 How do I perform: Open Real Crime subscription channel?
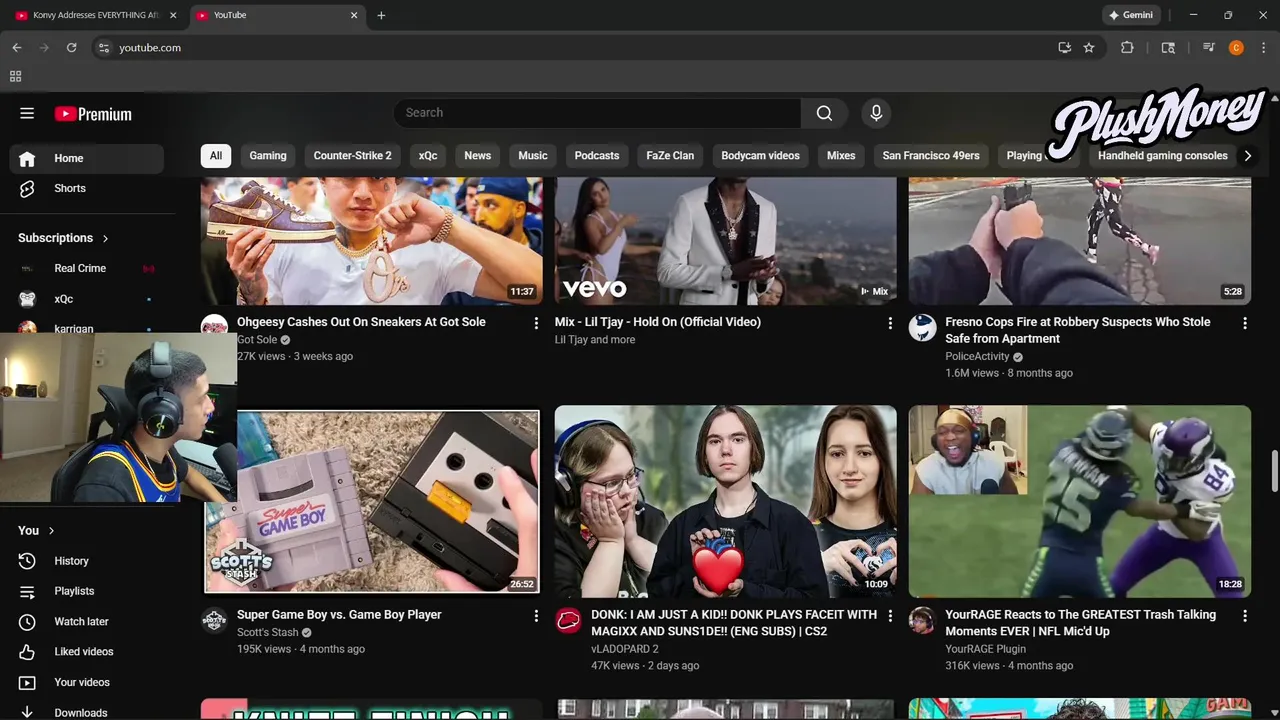coord(87,268)
